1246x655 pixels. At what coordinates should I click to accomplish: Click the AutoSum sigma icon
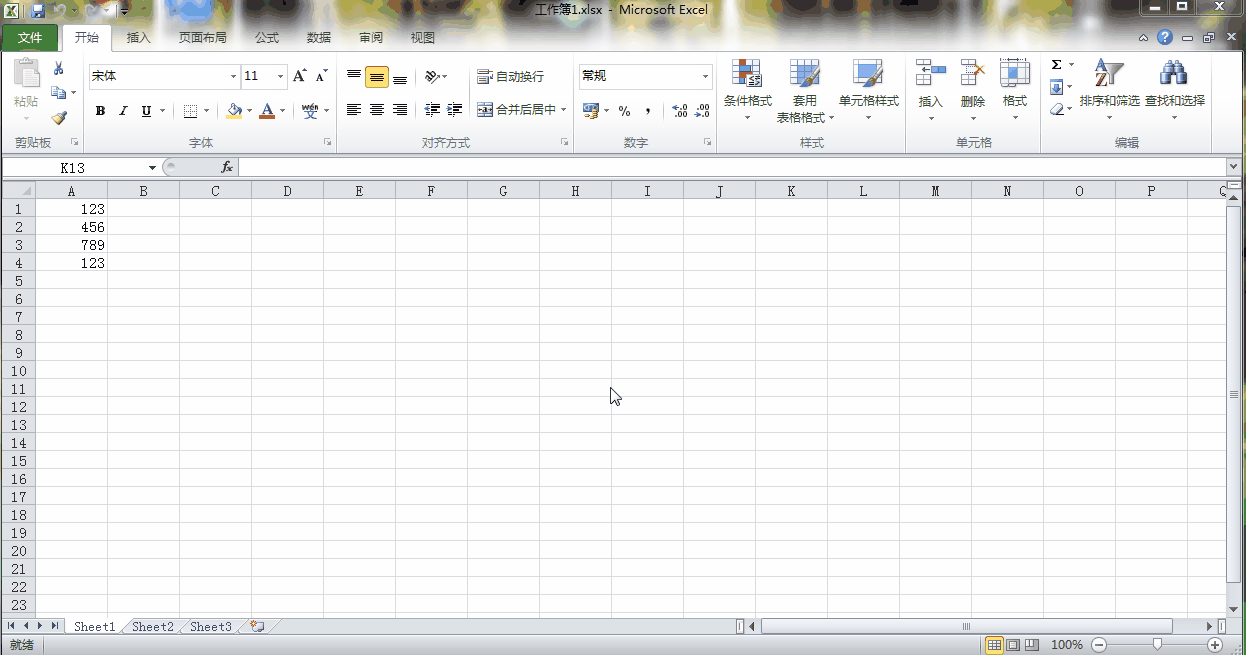(x=1056, y=65)
